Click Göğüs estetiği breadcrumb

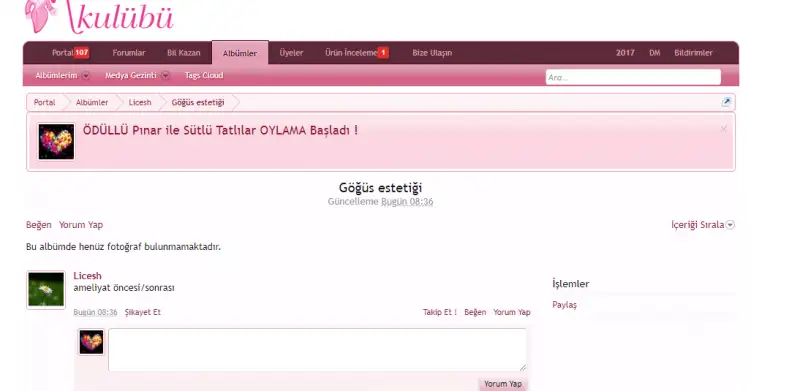click(x=198, y=102)
